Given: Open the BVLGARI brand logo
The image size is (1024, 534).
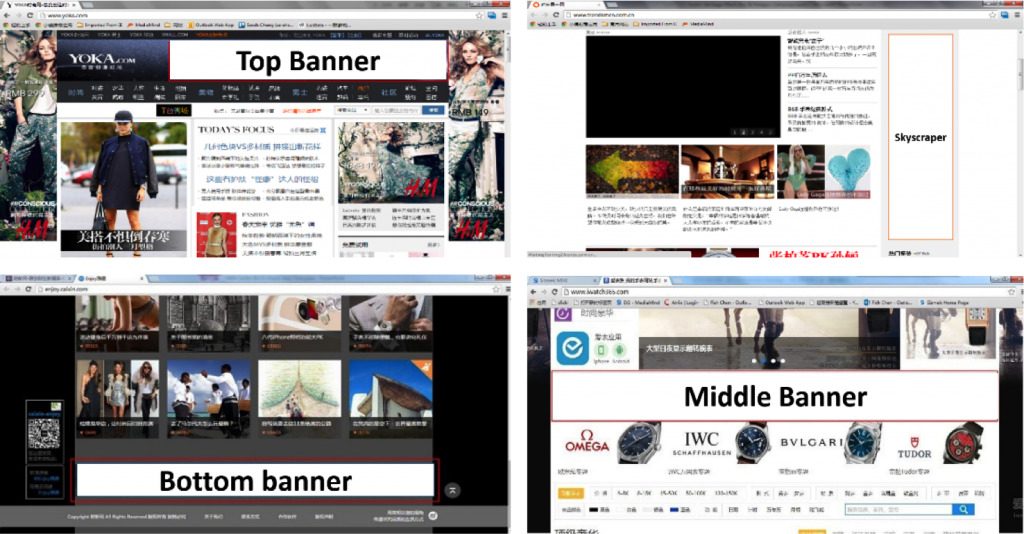Looking at the screenshot, I should pyautogui.click(x=812, y=443).
